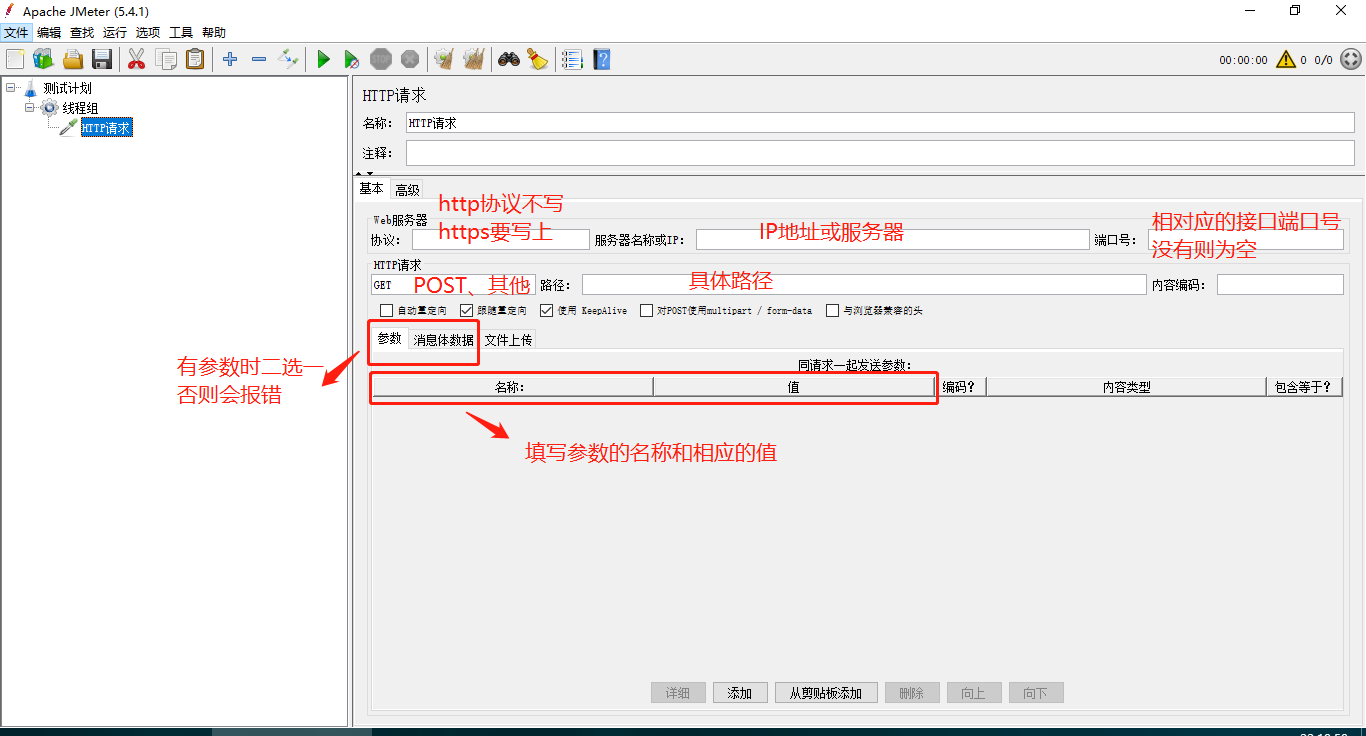
Task: Toggle the 使用 KeepAlive checkbox
Action: (546, 311)
